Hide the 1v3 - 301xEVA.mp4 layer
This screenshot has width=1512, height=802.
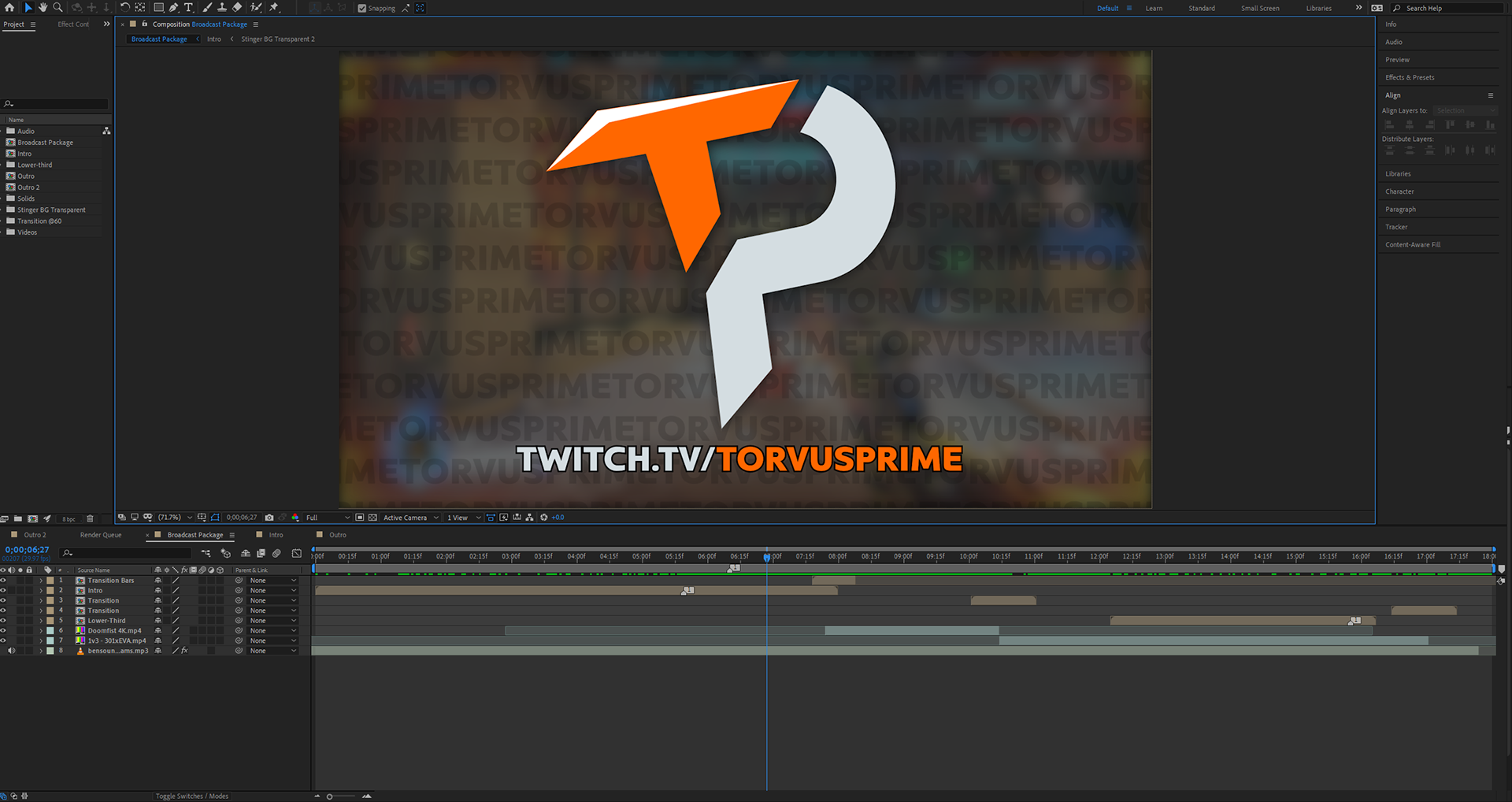(3, 640)
